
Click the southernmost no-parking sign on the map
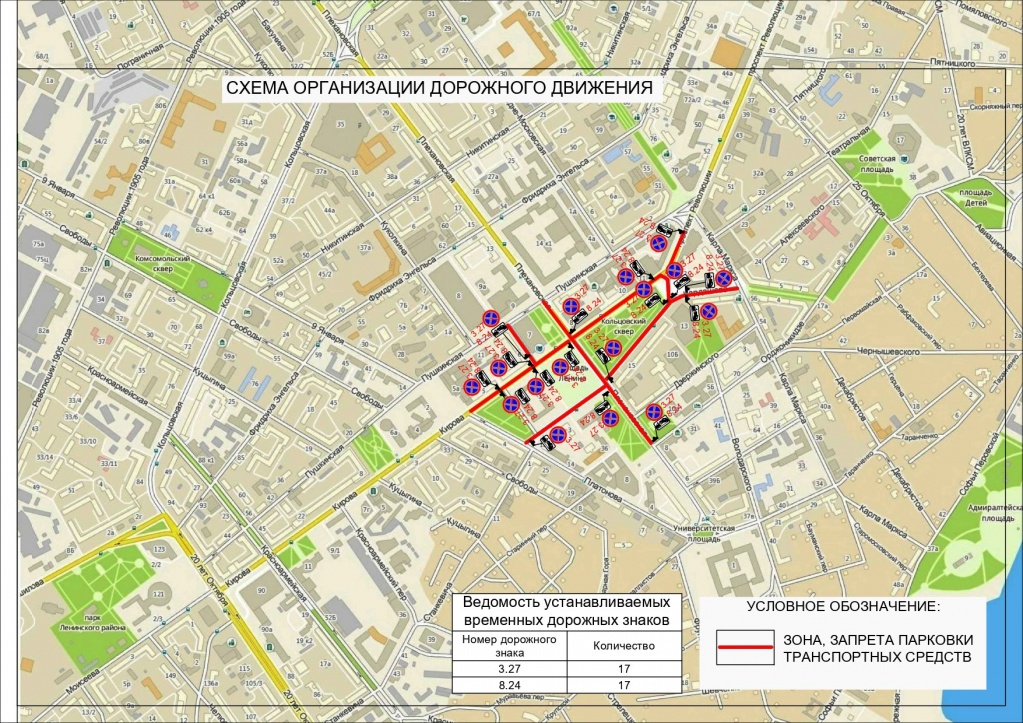558,432
